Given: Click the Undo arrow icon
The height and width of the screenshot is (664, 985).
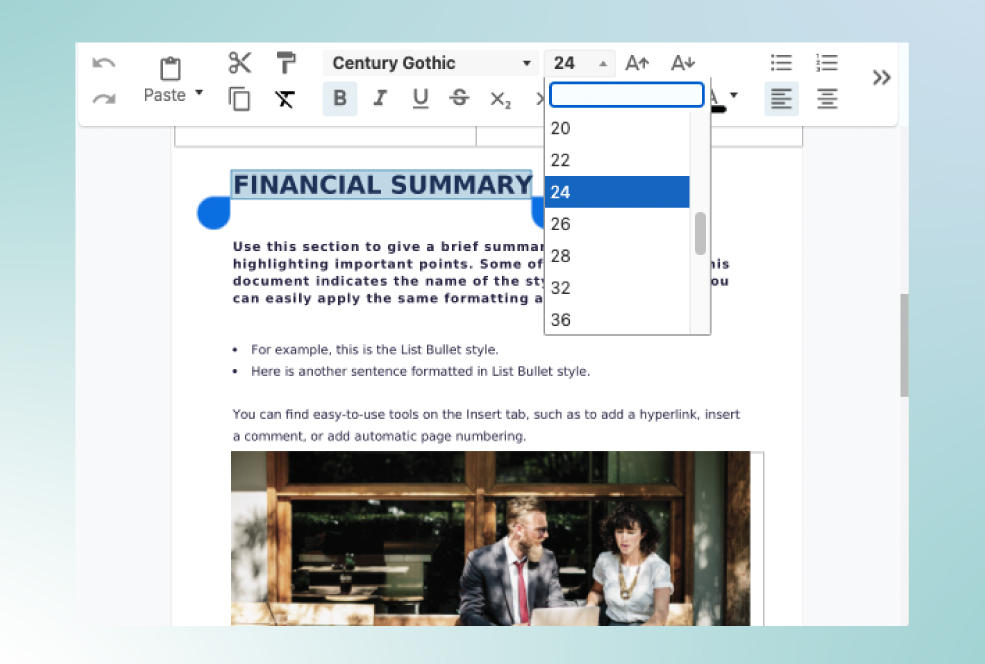Looking at the screenshot, I should pos(104,63).
